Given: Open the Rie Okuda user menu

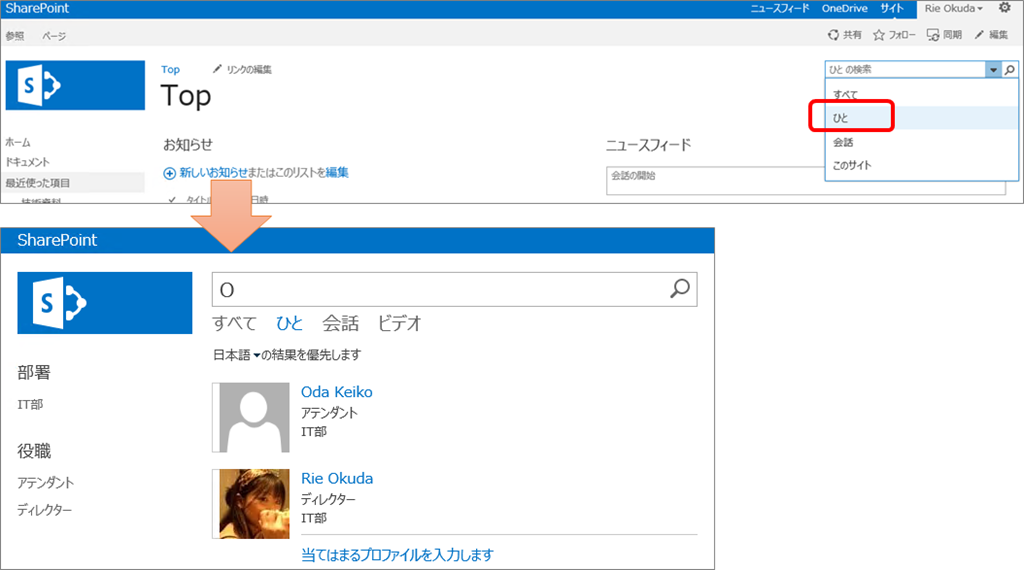Looking at the screenshot, I should coord(953,8).
